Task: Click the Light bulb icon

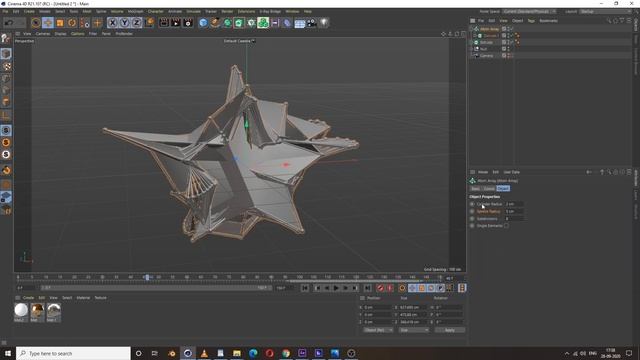Action: point(324,23)
